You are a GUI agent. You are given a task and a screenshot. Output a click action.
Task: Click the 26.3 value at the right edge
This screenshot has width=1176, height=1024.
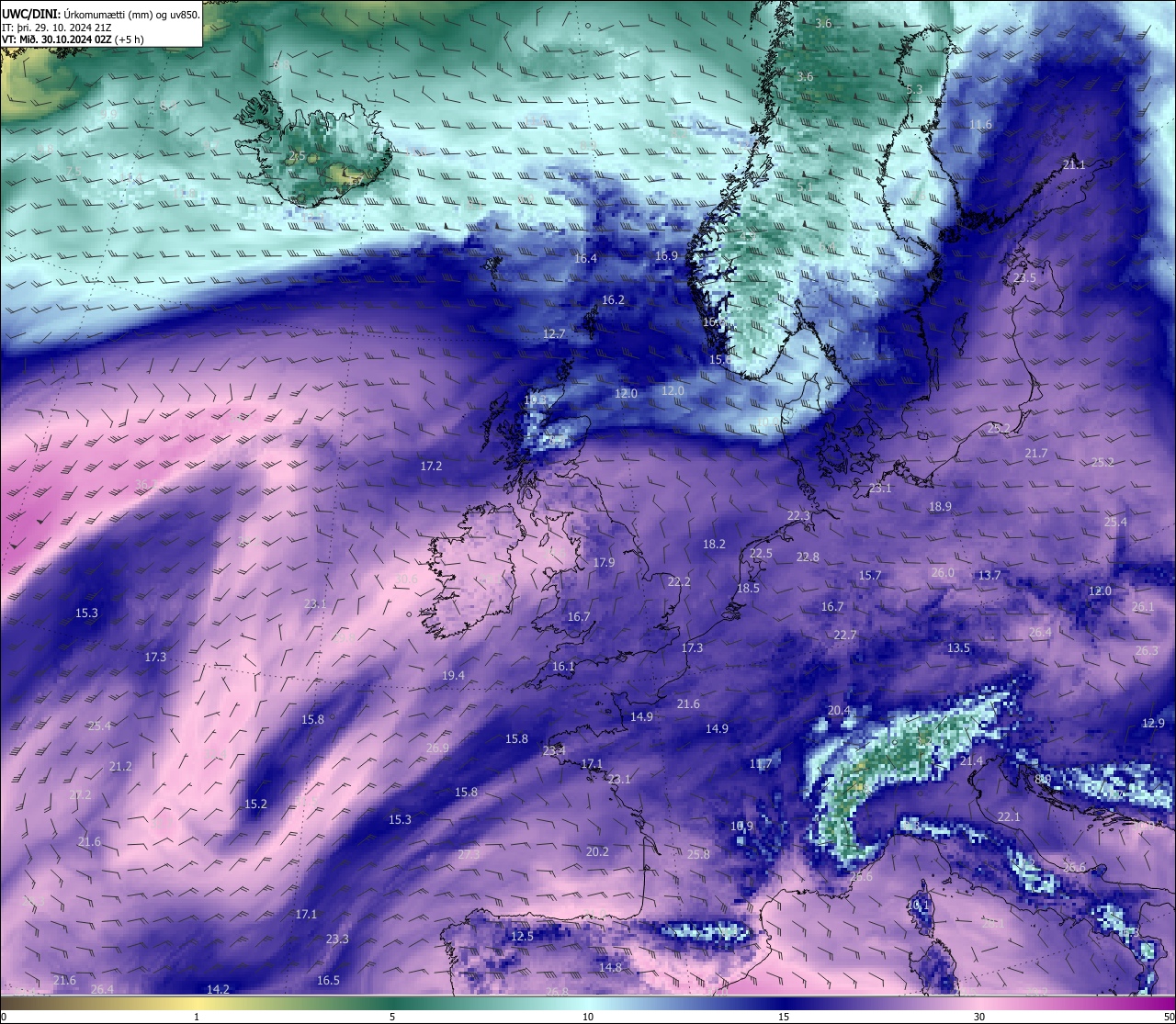point(1147,650)
